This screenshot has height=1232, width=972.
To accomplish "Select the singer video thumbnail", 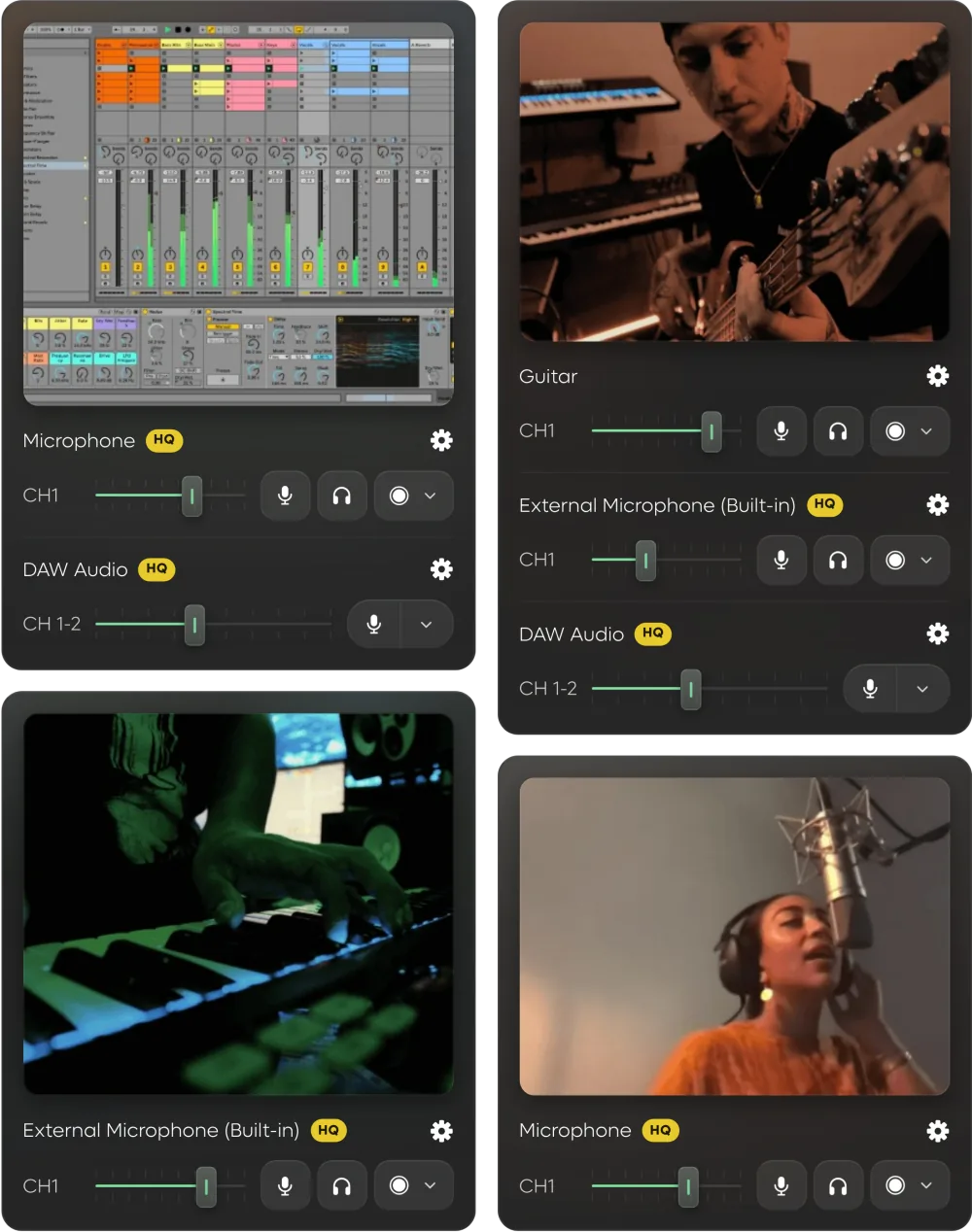I will click(735, 936).
